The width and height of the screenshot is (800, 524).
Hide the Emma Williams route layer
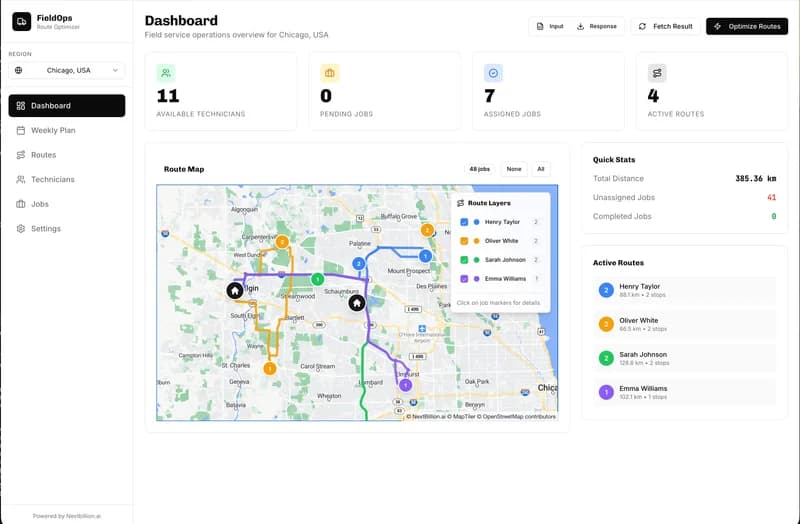click(463, 279)
